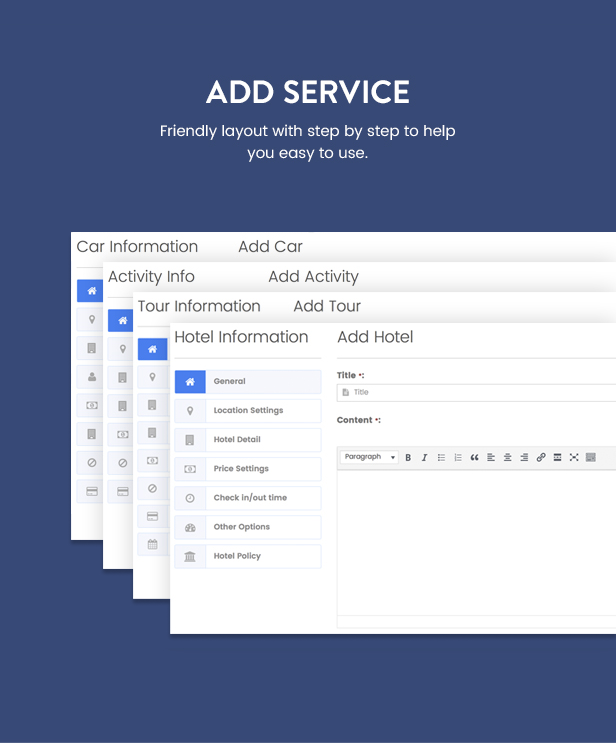The height and width of the screenshot is (748, 616).
Task: Insert a bulleted list in content editor
Action: pyautogui.click(x=441, y=458)
